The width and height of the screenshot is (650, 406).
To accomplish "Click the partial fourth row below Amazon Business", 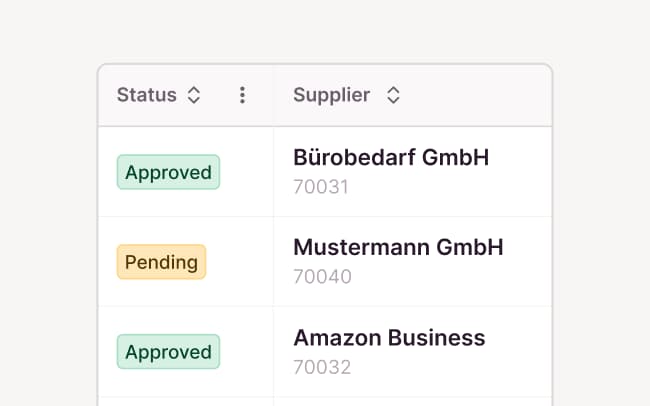I will (x=325, y=401).
